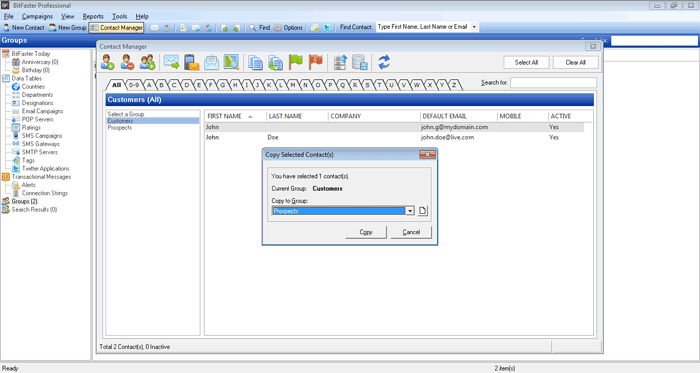The image size is (700, 373).
Task: Select the 0-9 alphabet tab
Action: click(x=133, y=85)
